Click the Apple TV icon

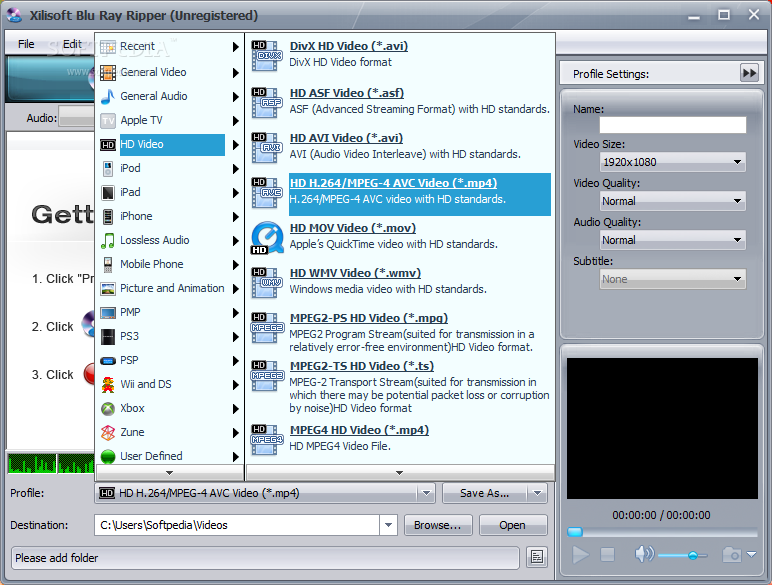[x=108, y=121]
